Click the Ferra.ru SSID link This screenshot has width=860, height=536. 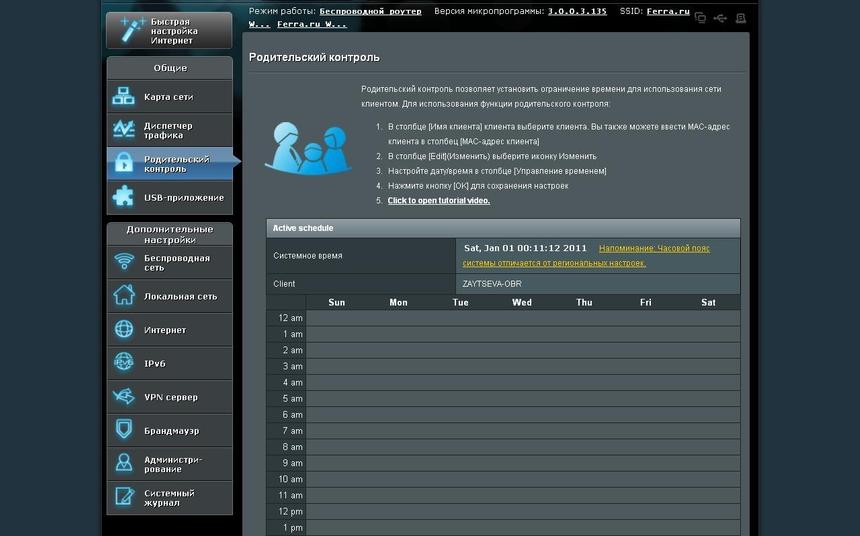[668, 11]
